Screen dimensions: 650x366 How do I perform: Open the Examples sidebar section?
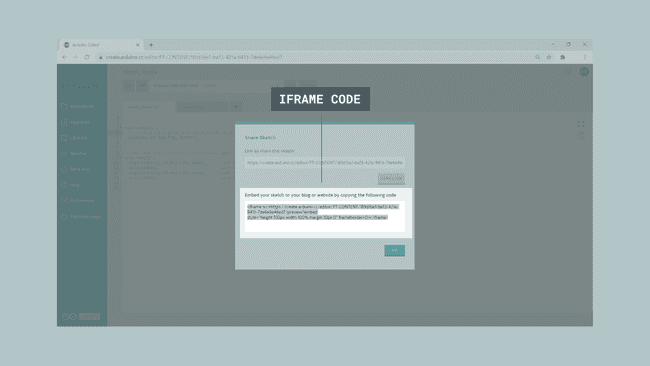75,122
